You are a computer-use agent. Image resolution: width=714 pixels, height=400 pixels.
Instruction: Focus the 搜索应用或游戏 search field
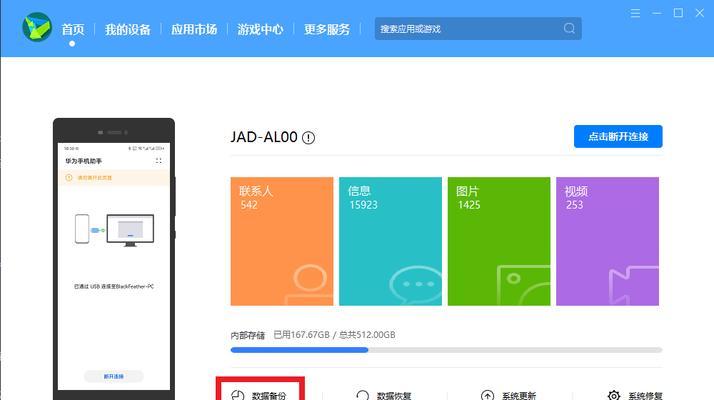click(x=478, y=29)
